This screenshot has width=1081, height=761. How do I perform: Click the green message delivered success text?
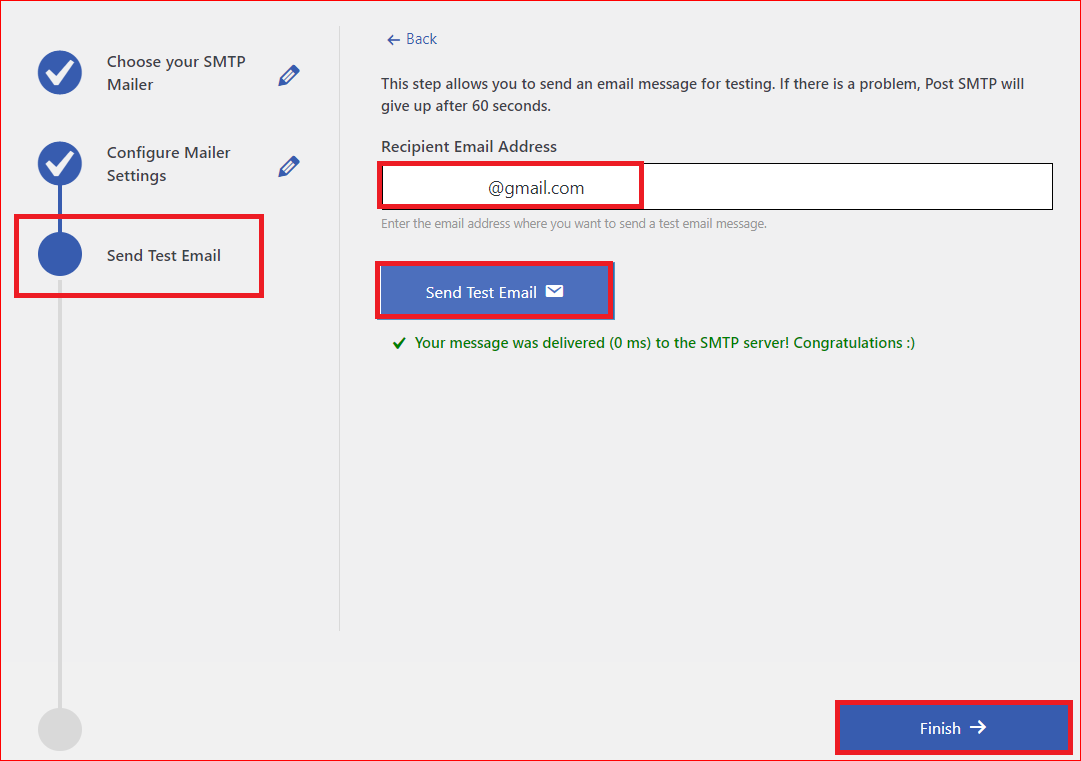(x=664, y=343)
